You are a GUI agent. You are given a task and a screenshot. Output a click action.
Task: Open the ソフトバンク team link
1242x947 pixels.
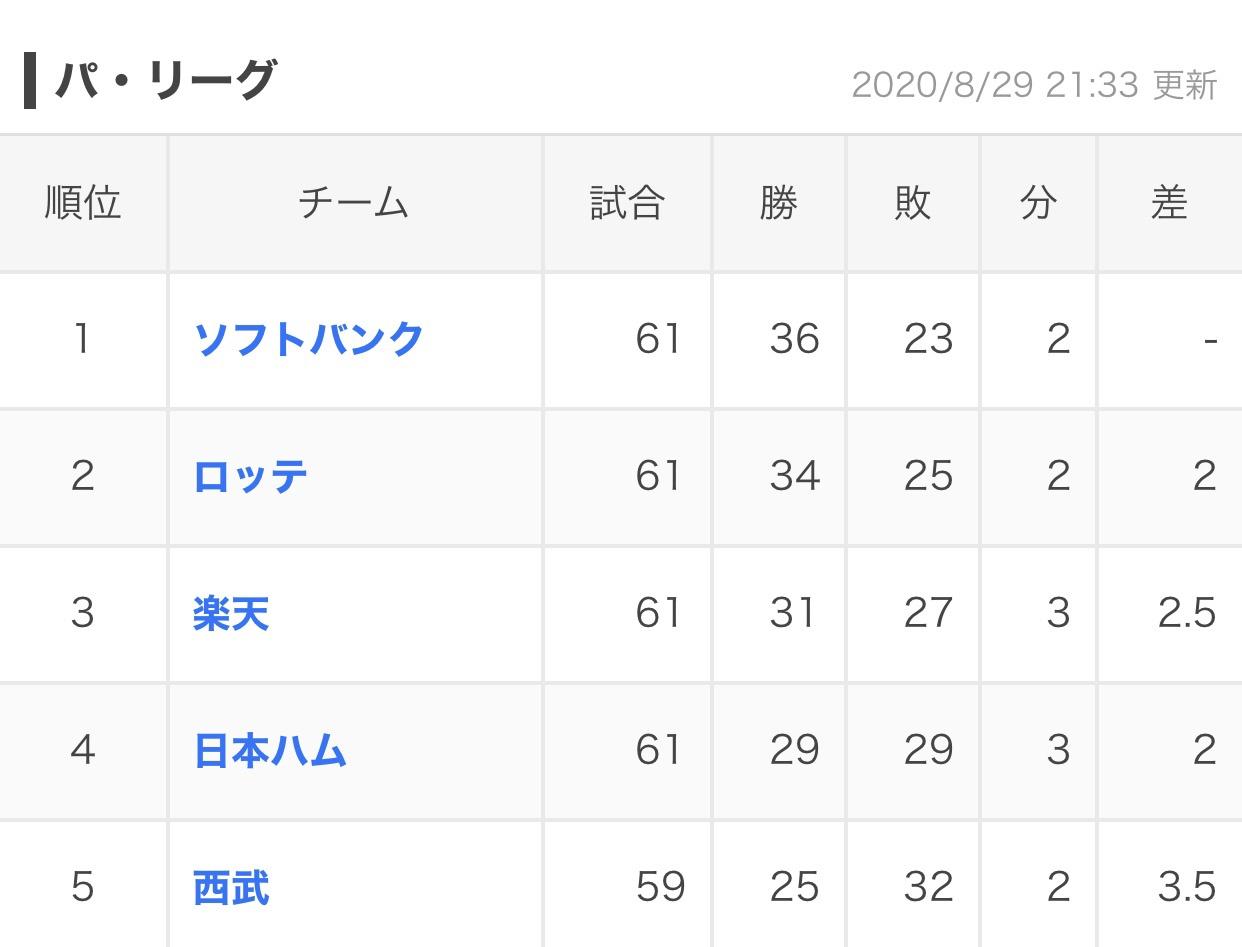(308, 340)
